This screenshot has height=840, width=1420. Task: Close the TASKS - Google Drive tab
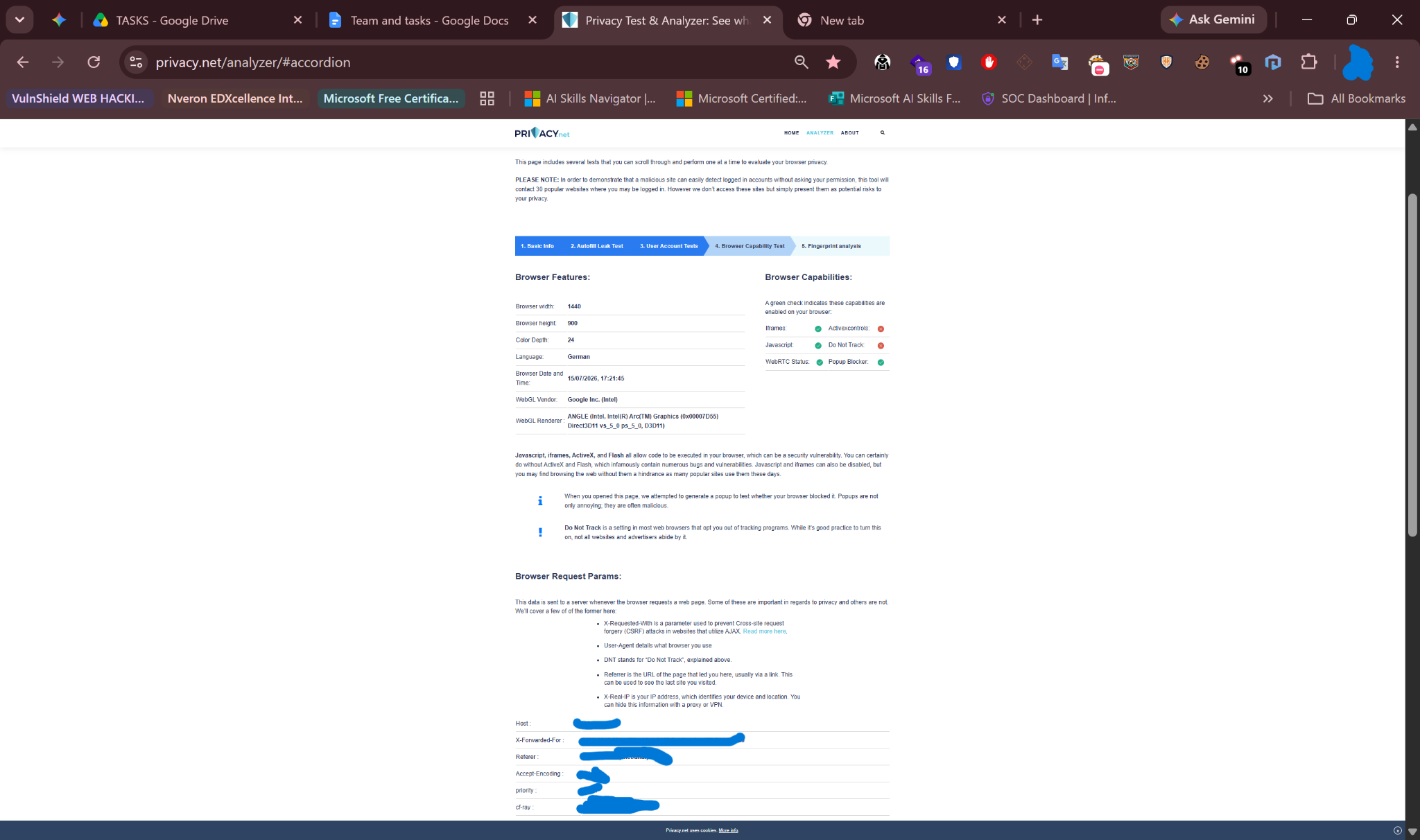297,20
